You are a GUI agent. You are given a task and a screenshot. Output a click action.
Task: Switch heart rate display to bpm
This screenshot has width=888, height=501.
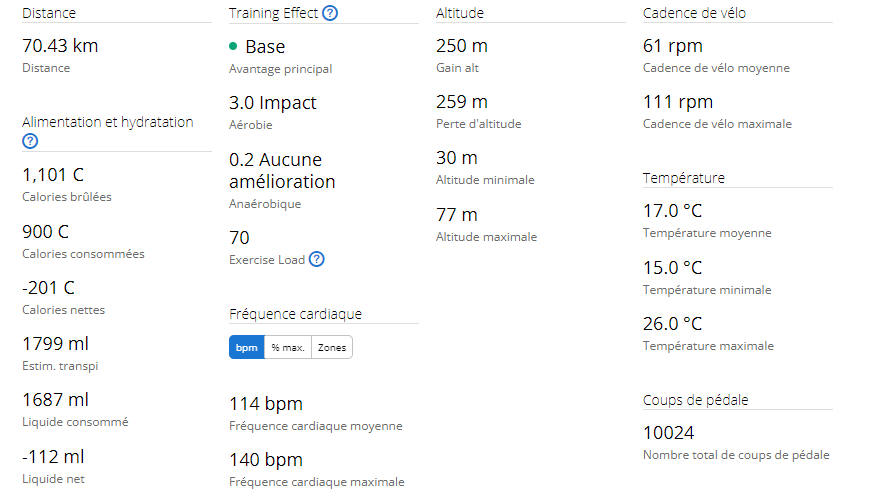pyautogui.click(x=246, y=347)
